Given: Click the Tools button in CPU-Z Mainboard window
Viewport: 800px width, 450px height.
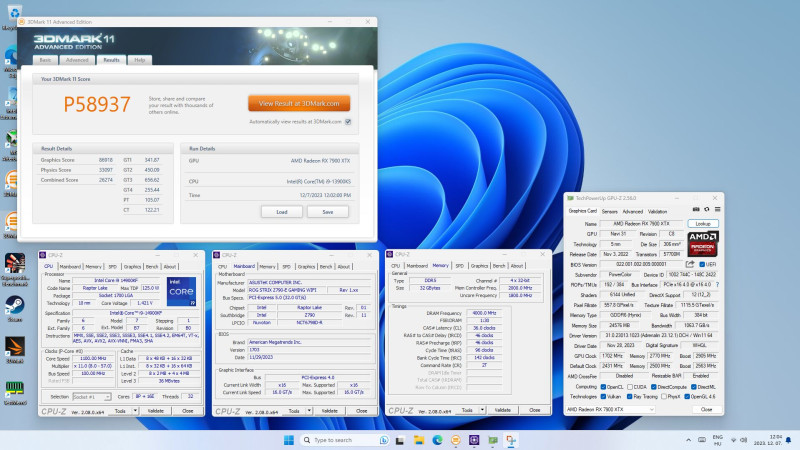Looking at the screenshot, I should [294, 411].
